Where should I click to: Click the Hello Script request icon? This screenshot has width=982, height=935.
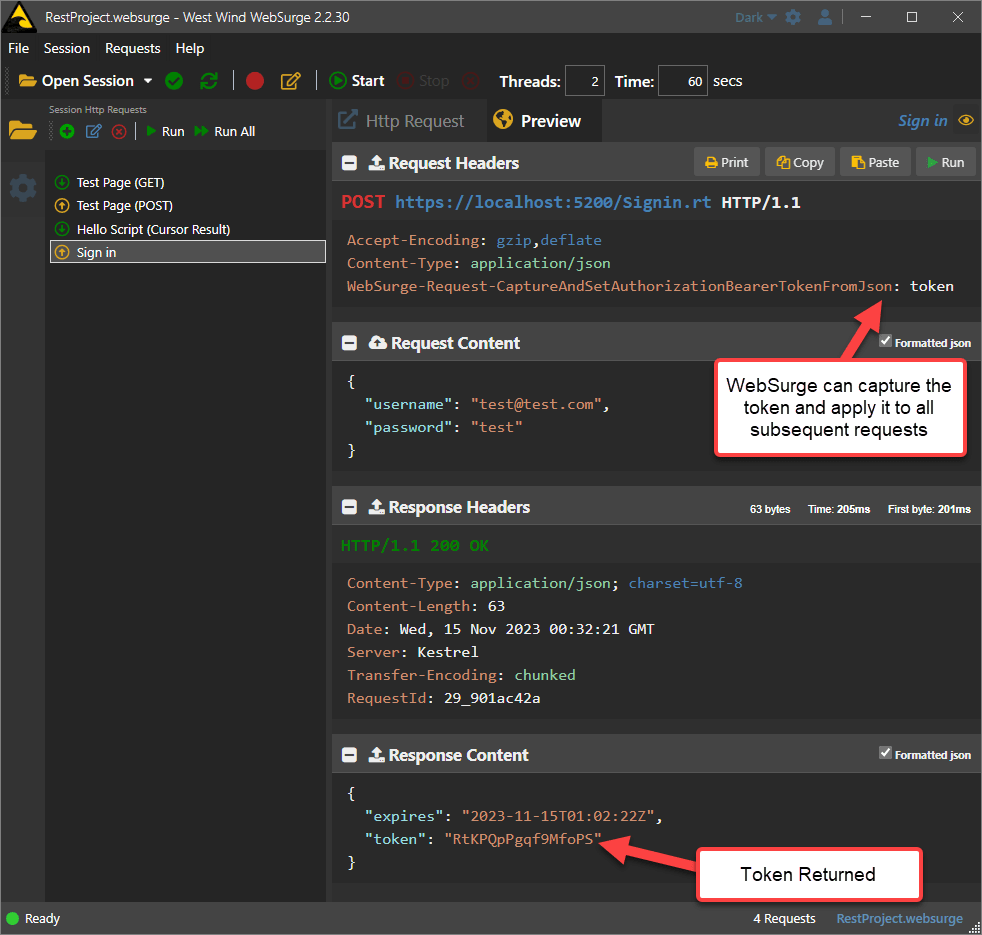click(62, 229)
